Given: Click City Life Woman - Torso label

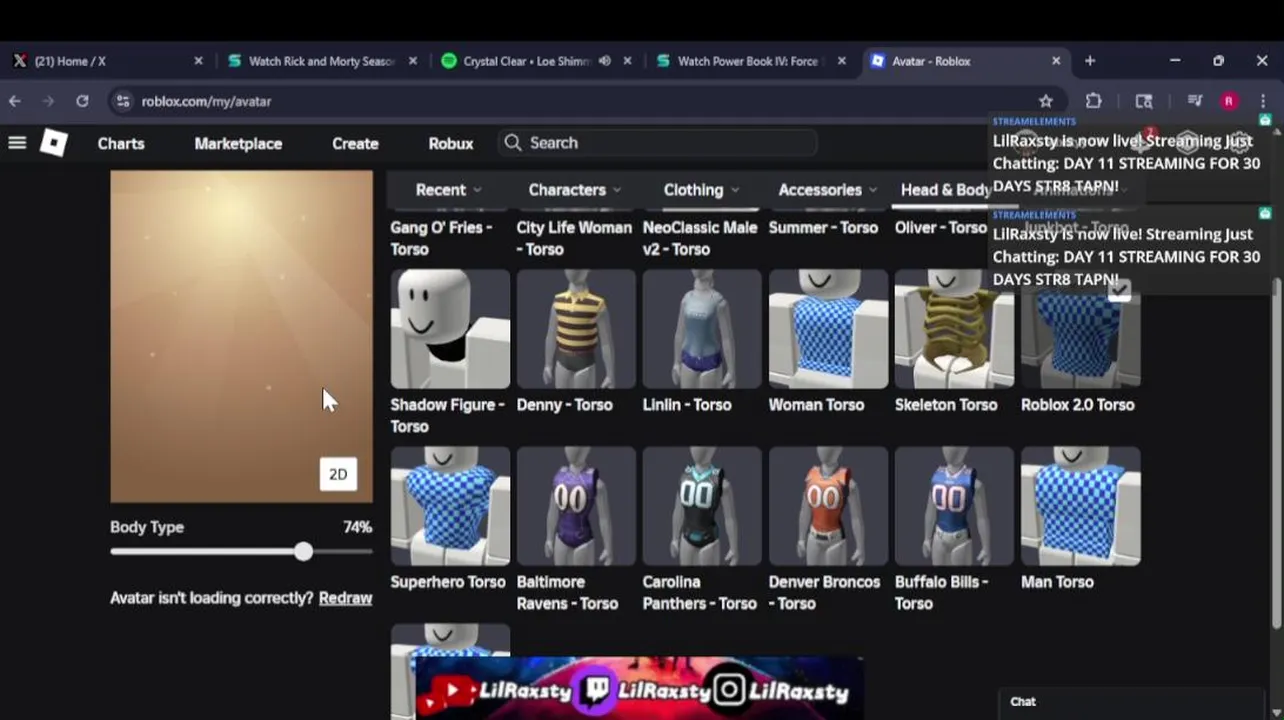Looking at the screenshot, I should [x=574, y=238].
